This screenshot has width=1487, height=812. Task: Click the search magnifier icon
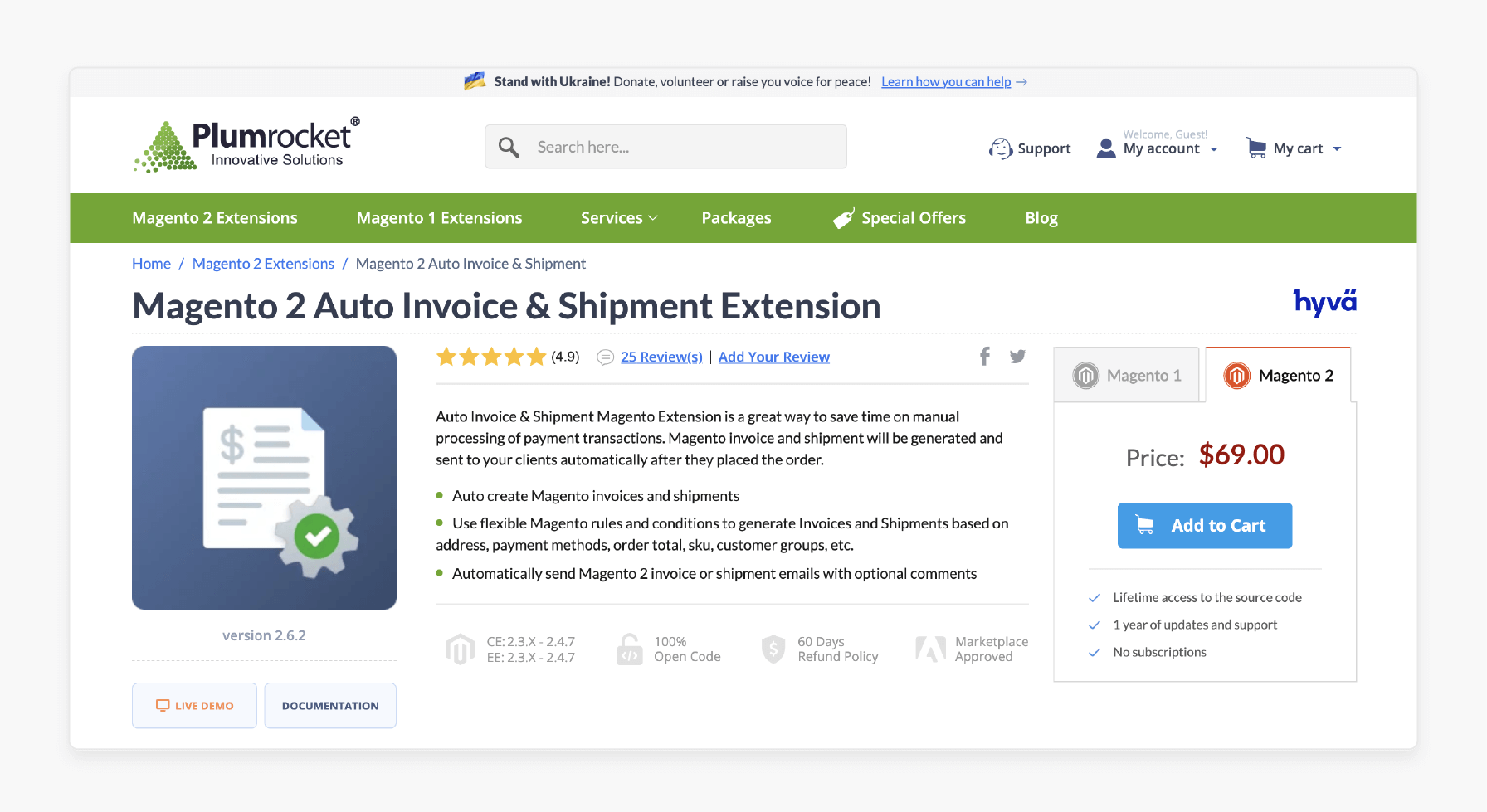coord(509,148)
